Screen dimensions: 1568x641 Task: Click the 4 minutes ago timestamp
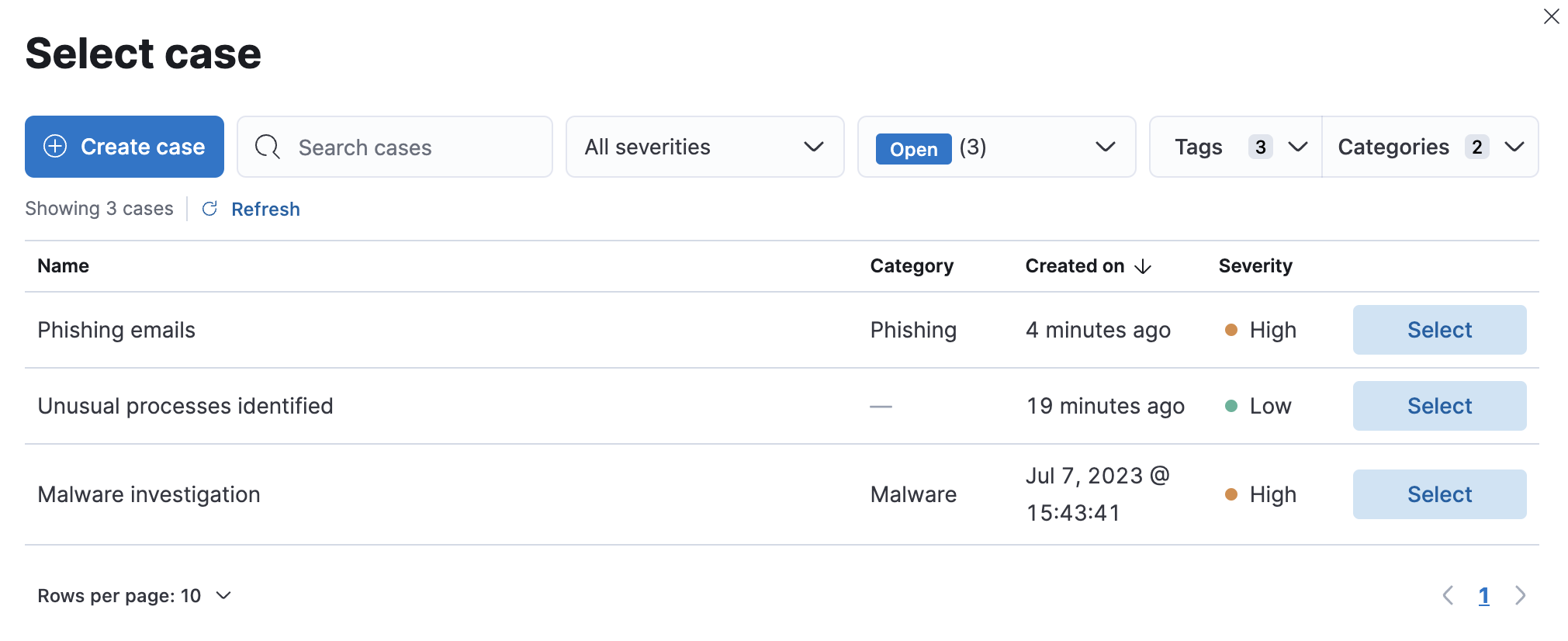tap(1098, 331)
